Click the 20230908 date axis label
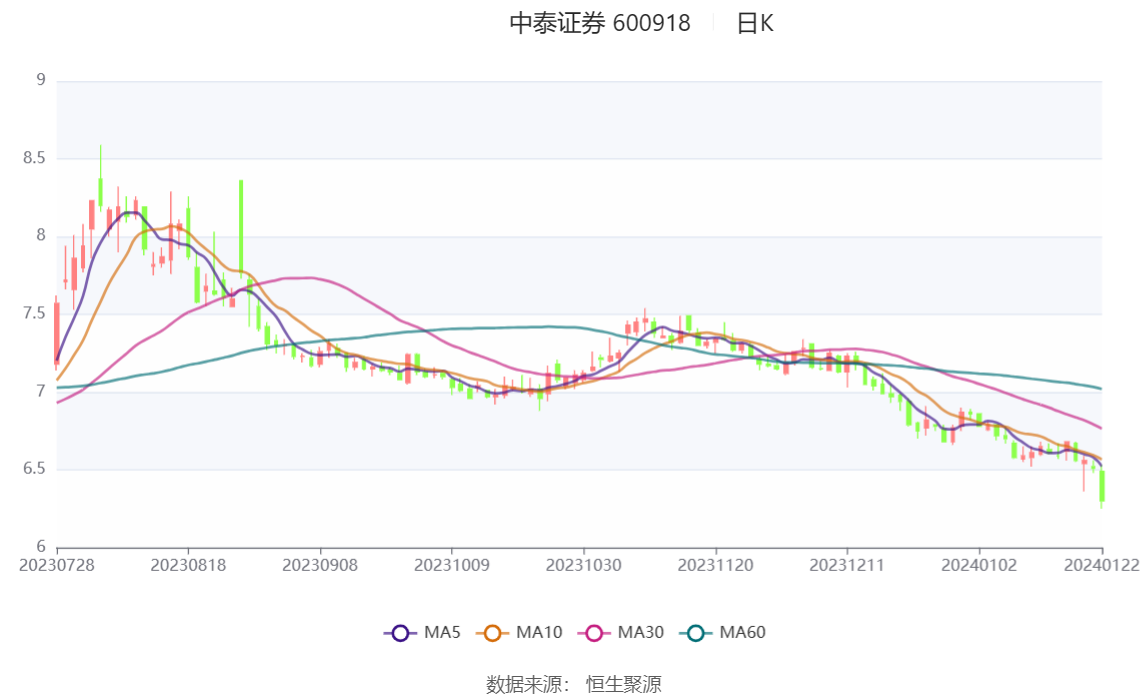Image resolution: width=1148 pixels, height=699 pixels. click(320, 566)
